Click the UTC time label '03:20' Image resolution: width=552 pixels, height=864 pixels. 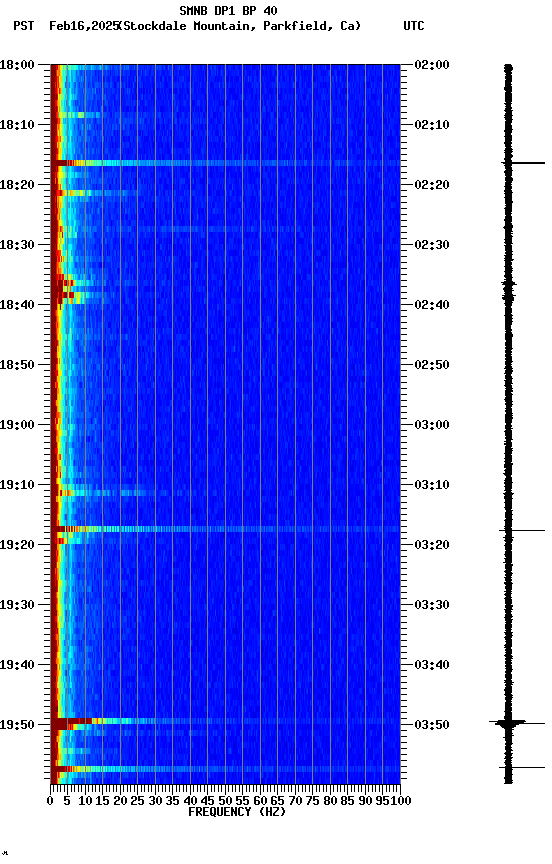pos(432,545)
